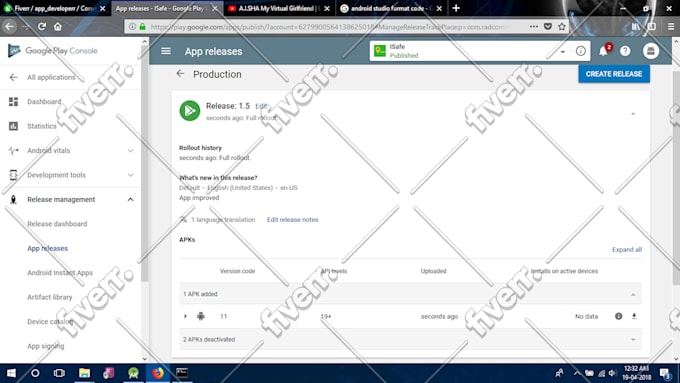This screenshot has height=383, width=680.
Task: Click the browser address bar URL
Action: click(330, 27)
